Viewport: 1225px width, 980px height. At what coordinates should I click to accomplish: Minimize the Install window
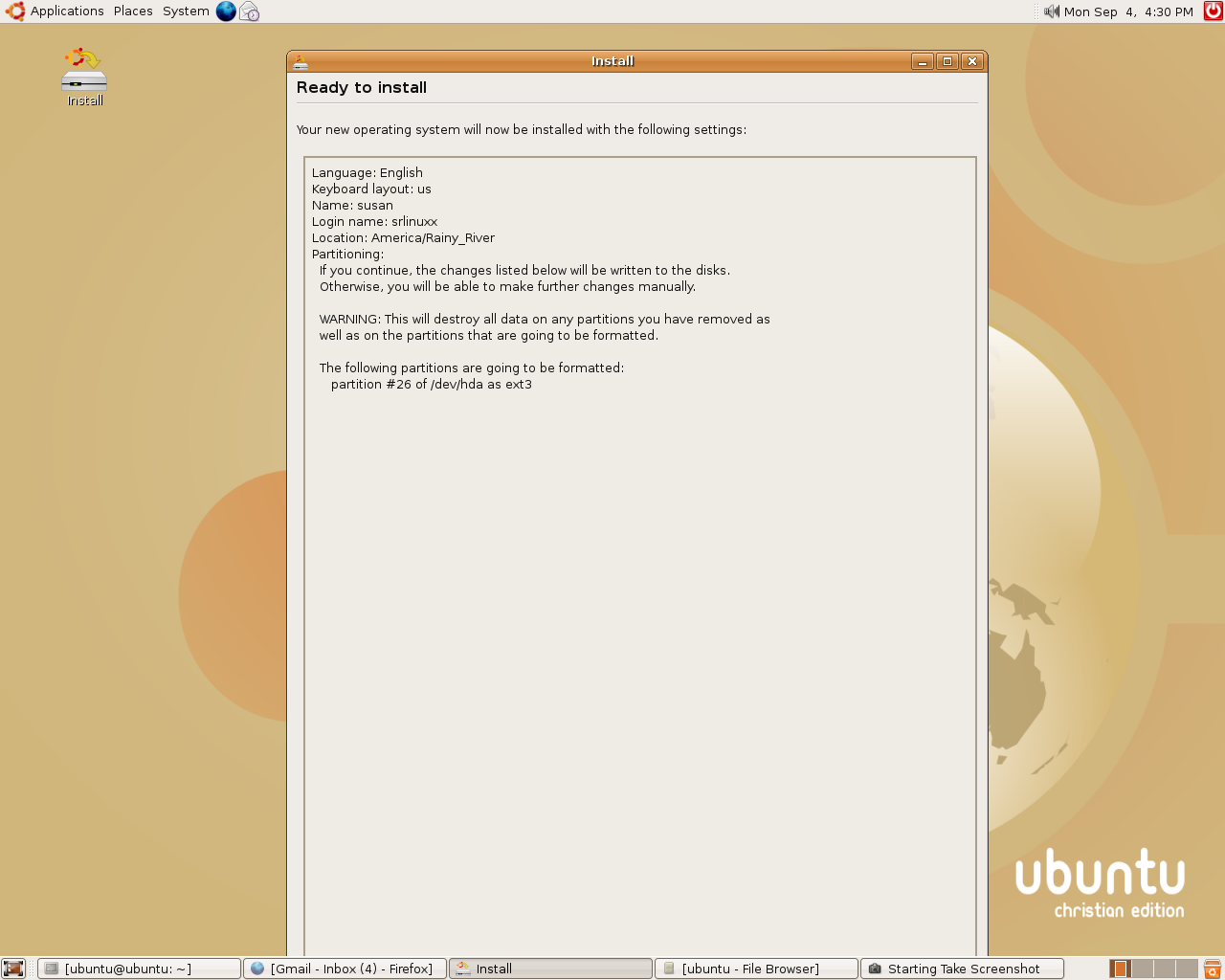pos(923,61)
